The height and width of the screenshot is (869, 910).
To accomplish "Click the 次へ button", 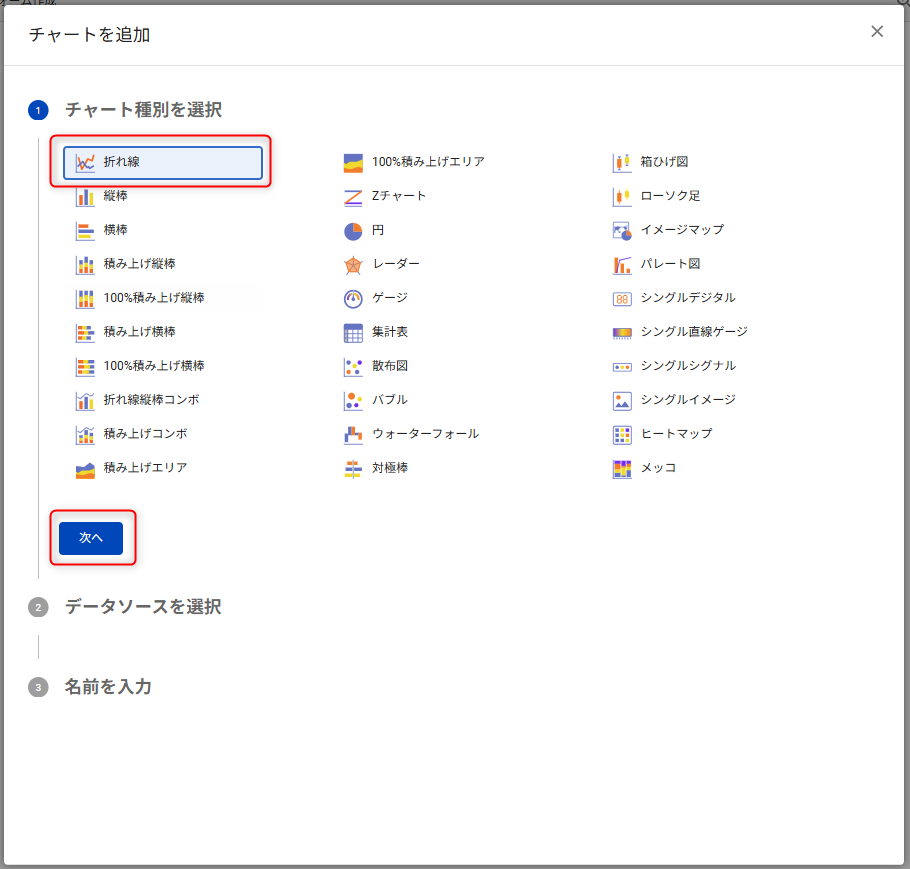I will tap(91, 538).
